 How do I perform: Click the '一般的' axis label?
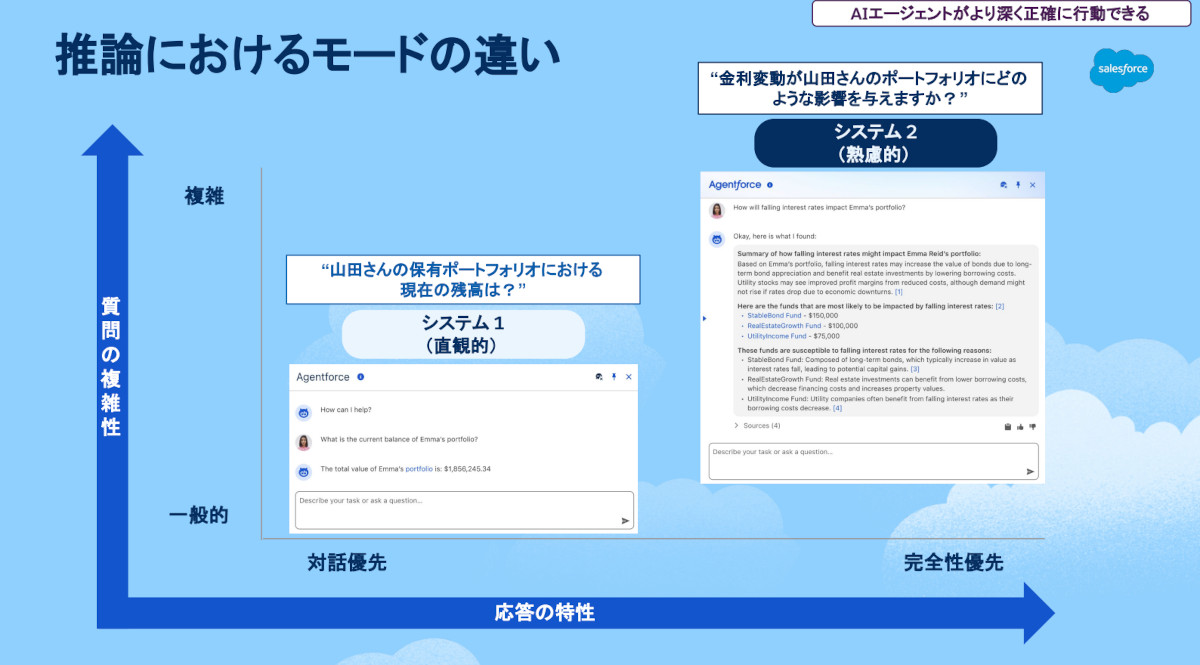[199, 516]
